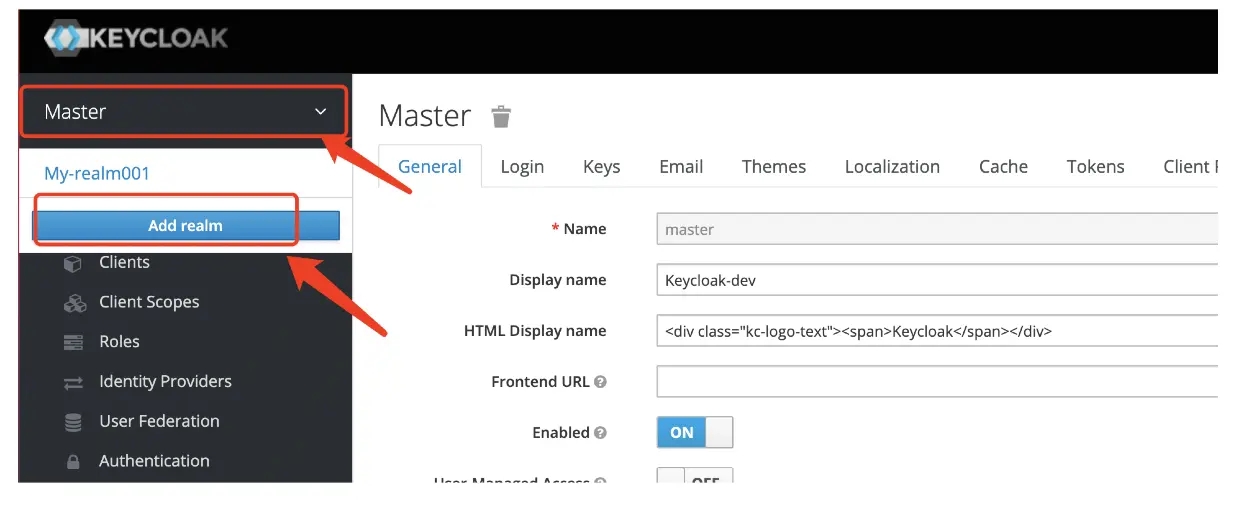Open the Keys tab

click(x=602, y=167)
